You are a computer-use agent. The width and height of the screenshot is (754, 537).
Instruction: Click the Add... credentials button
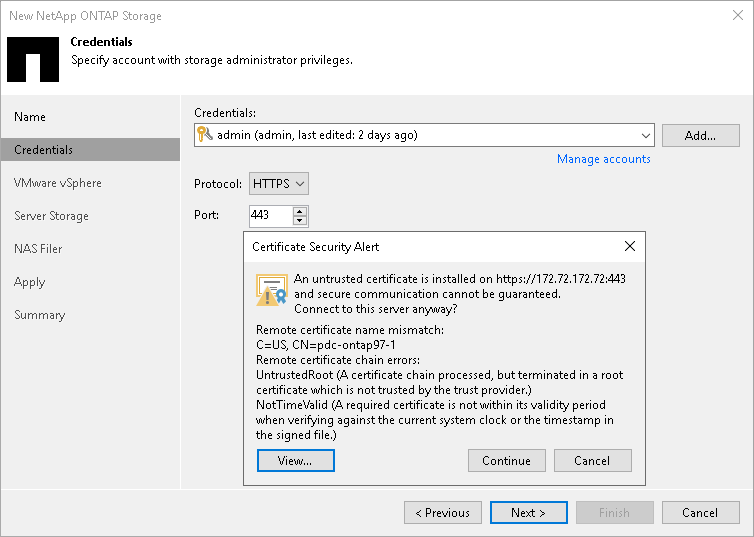(701, 136)
